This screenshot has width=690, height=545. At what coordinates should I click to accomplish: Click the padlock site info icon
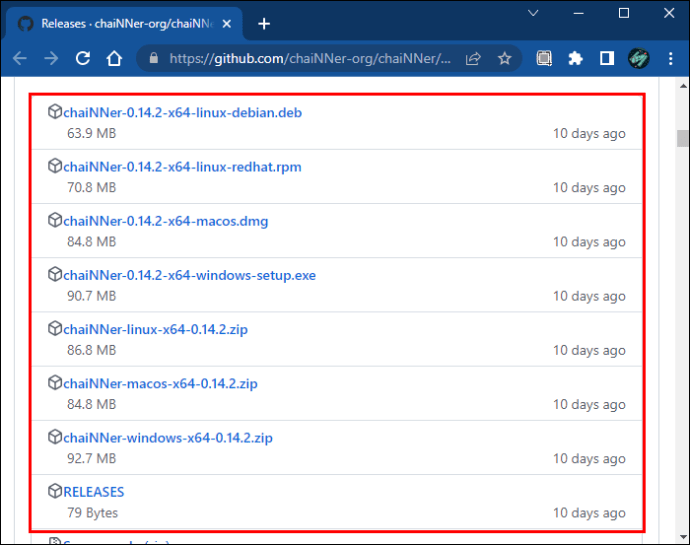[x=154, y=58]
